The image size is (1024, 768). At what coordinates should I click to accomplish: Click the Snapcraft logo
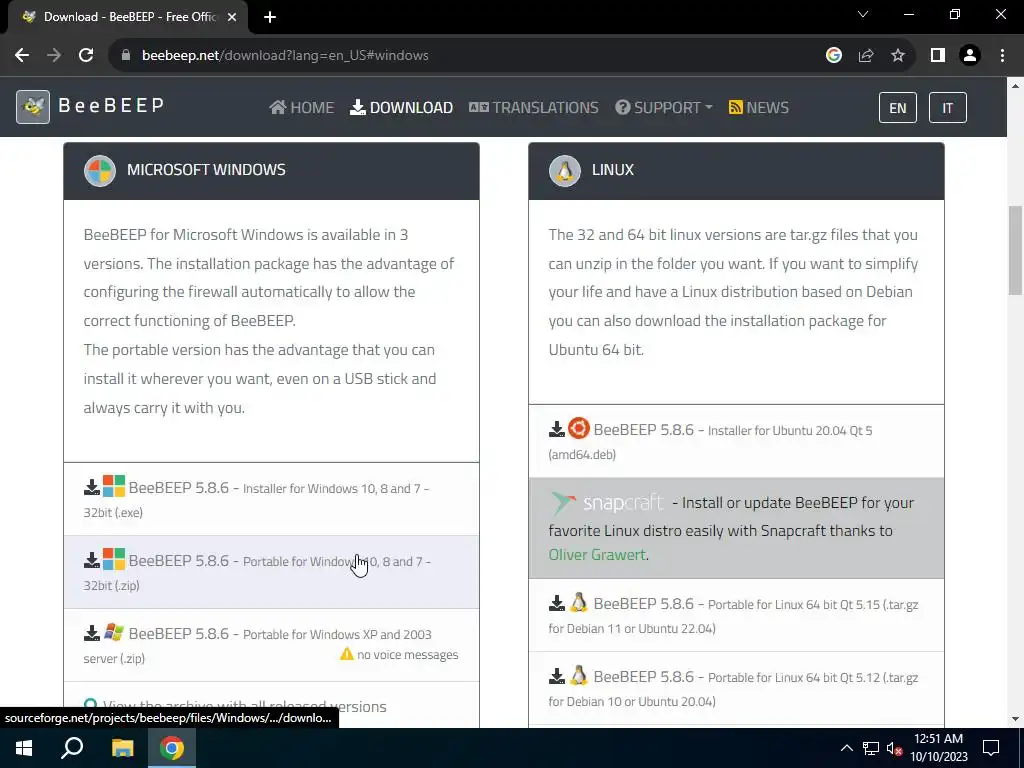(x=607, y=503)
